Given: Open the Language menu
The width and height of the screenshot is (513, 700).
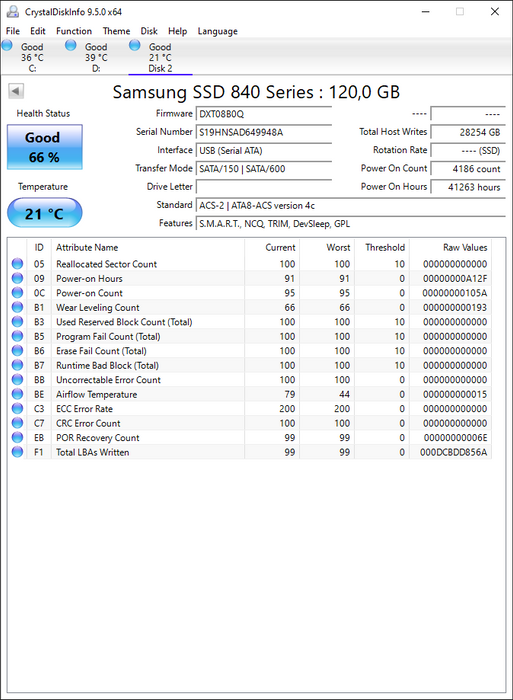Looking at the screenshot, I should coord(217,31).
